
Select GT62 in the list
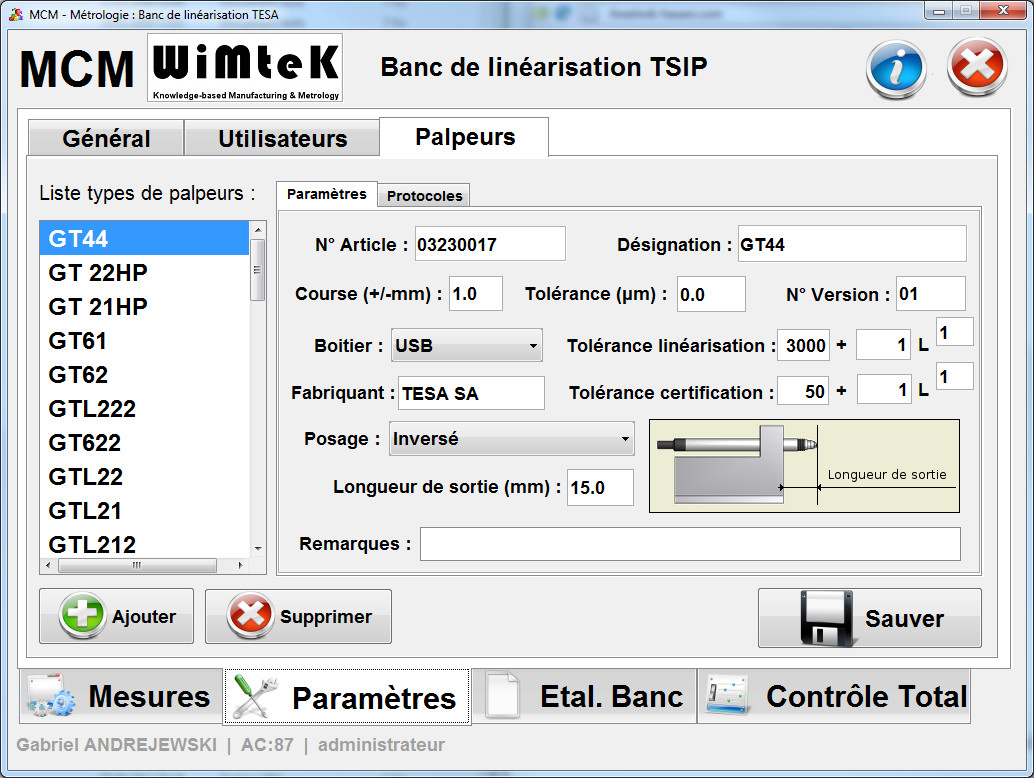tap(144, 374)
